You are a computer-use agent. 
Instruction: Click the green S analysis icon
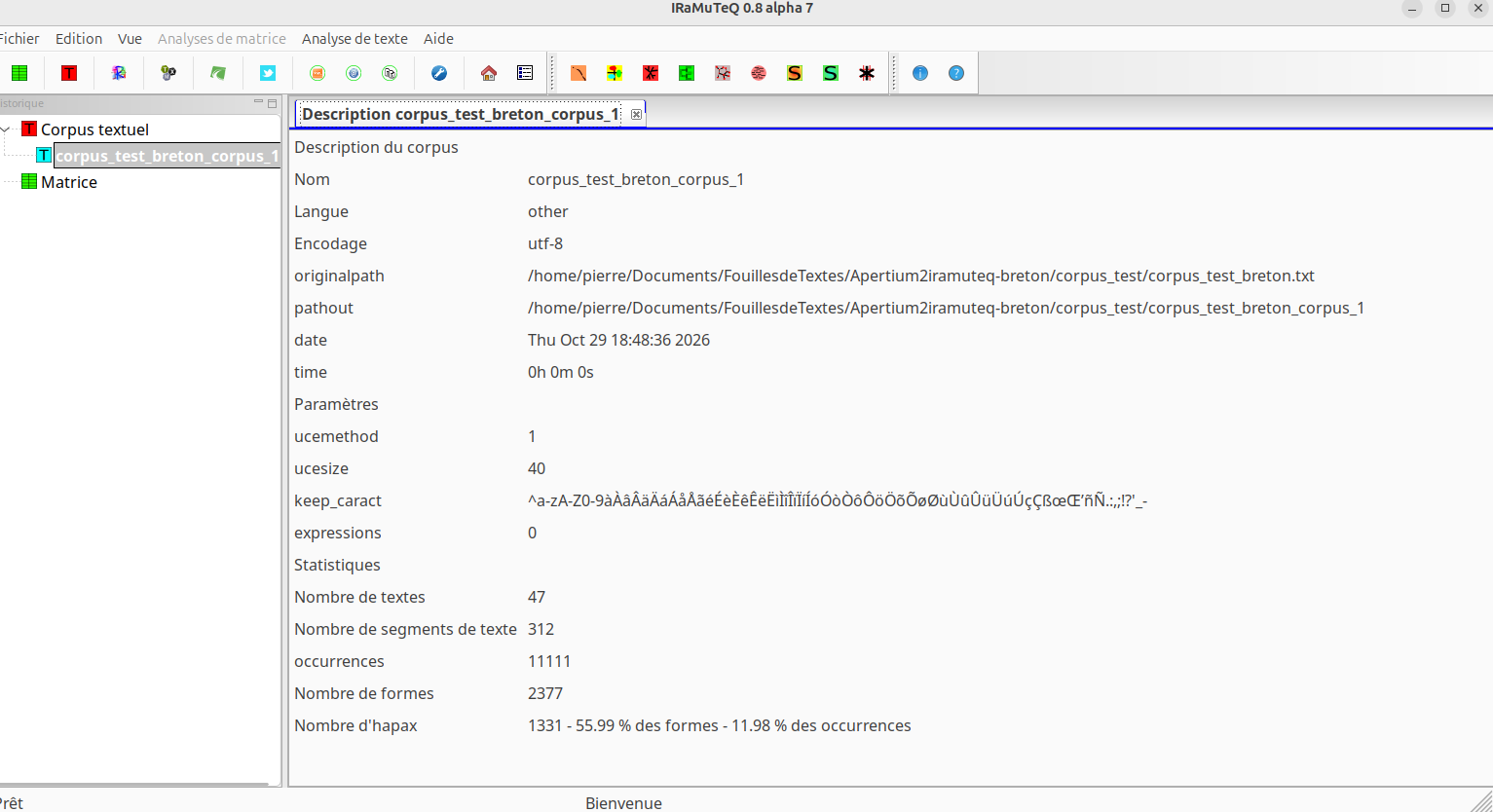click(x=831, y=73)
